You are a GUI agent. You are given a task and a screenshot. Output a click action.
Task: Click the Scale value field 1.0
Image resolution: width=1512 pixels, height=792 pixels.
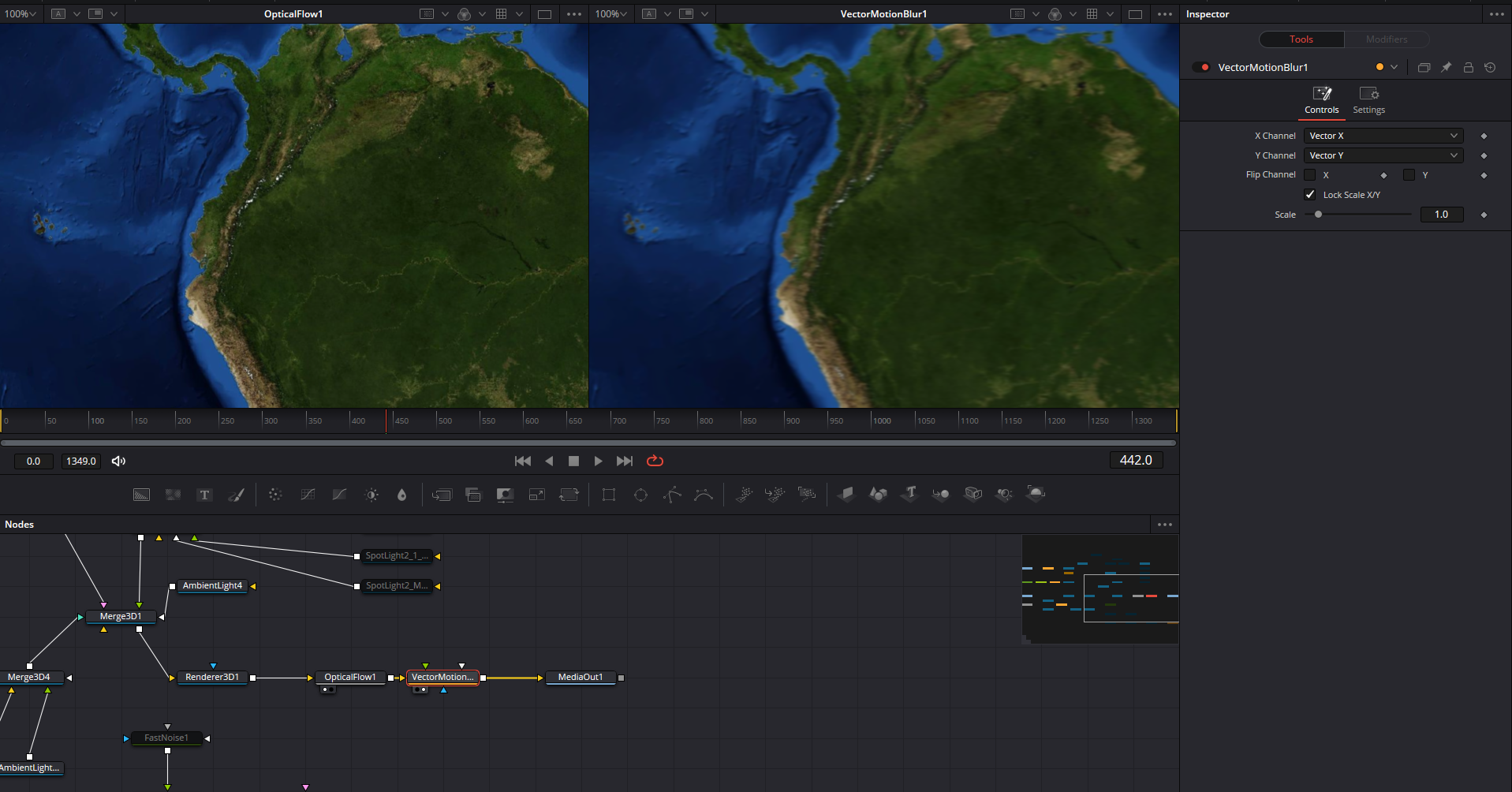pos(1442,215)
